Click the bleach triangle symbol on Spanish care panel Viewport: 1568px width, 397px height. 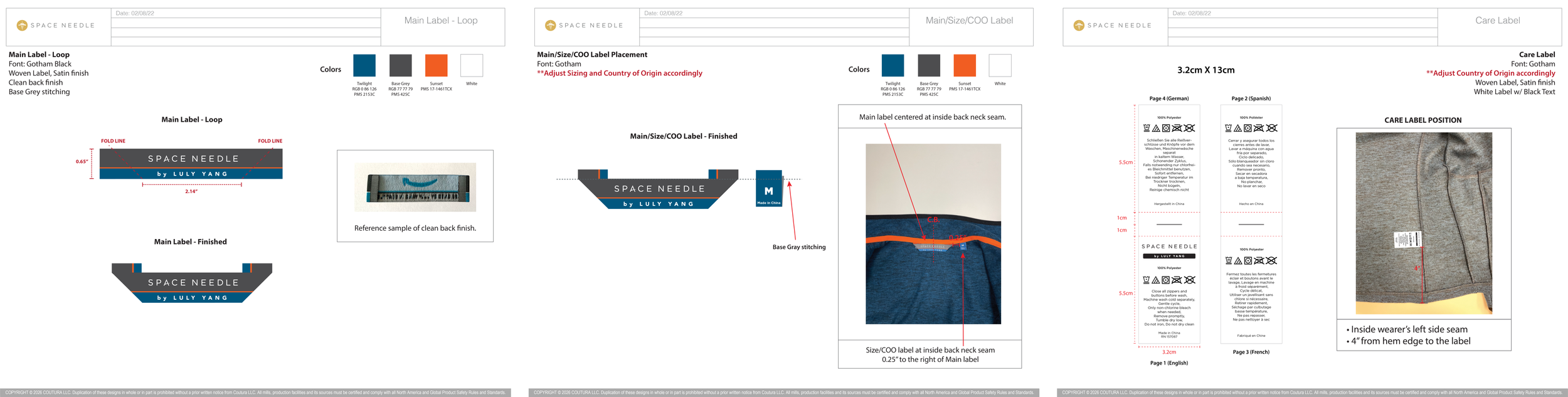tap(1238, 128)
